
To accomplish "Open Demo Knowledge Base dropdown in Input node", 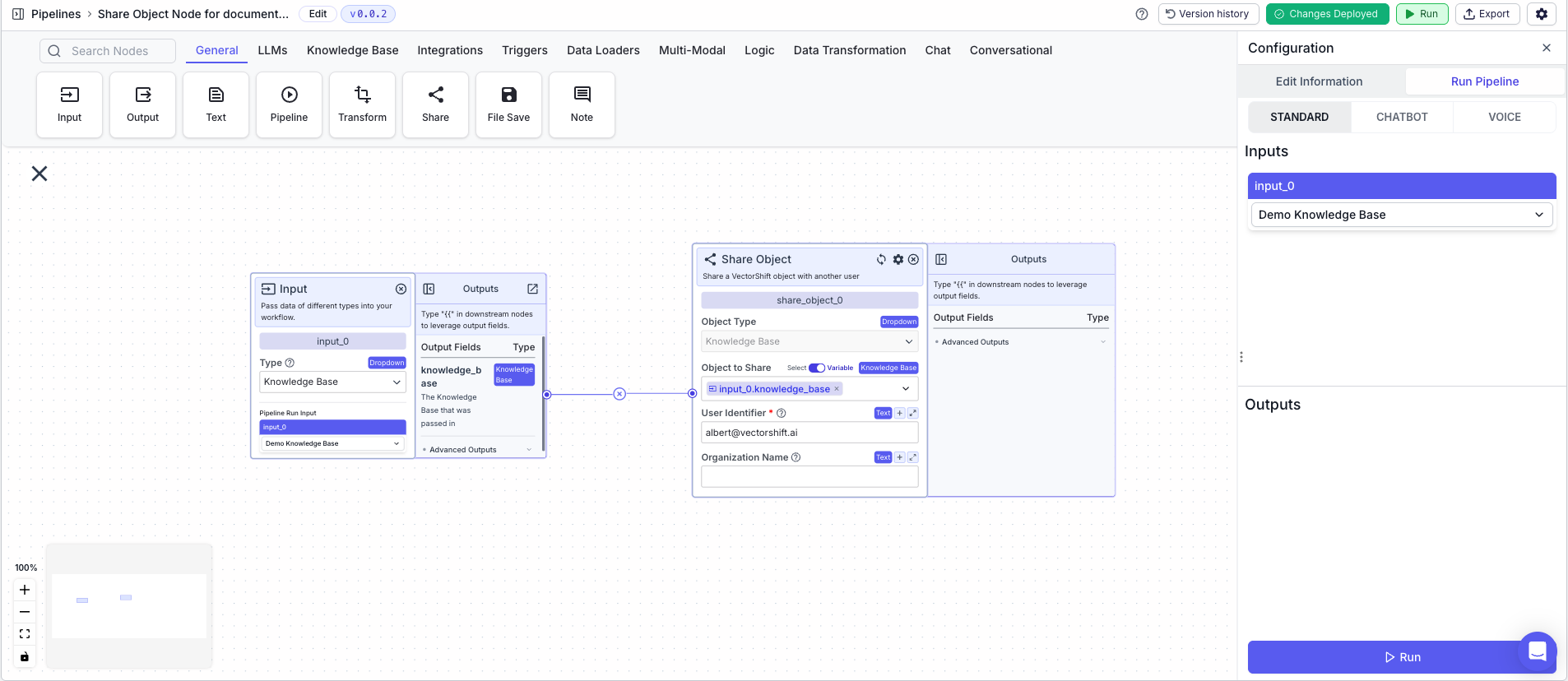I will [332, 443].
